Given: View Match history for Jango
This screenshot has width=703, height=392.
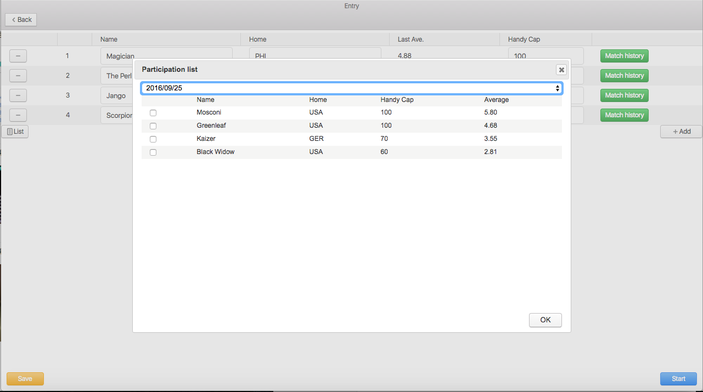Looking at the screenshot, I should pyautogui.click(x=624, y=96).
